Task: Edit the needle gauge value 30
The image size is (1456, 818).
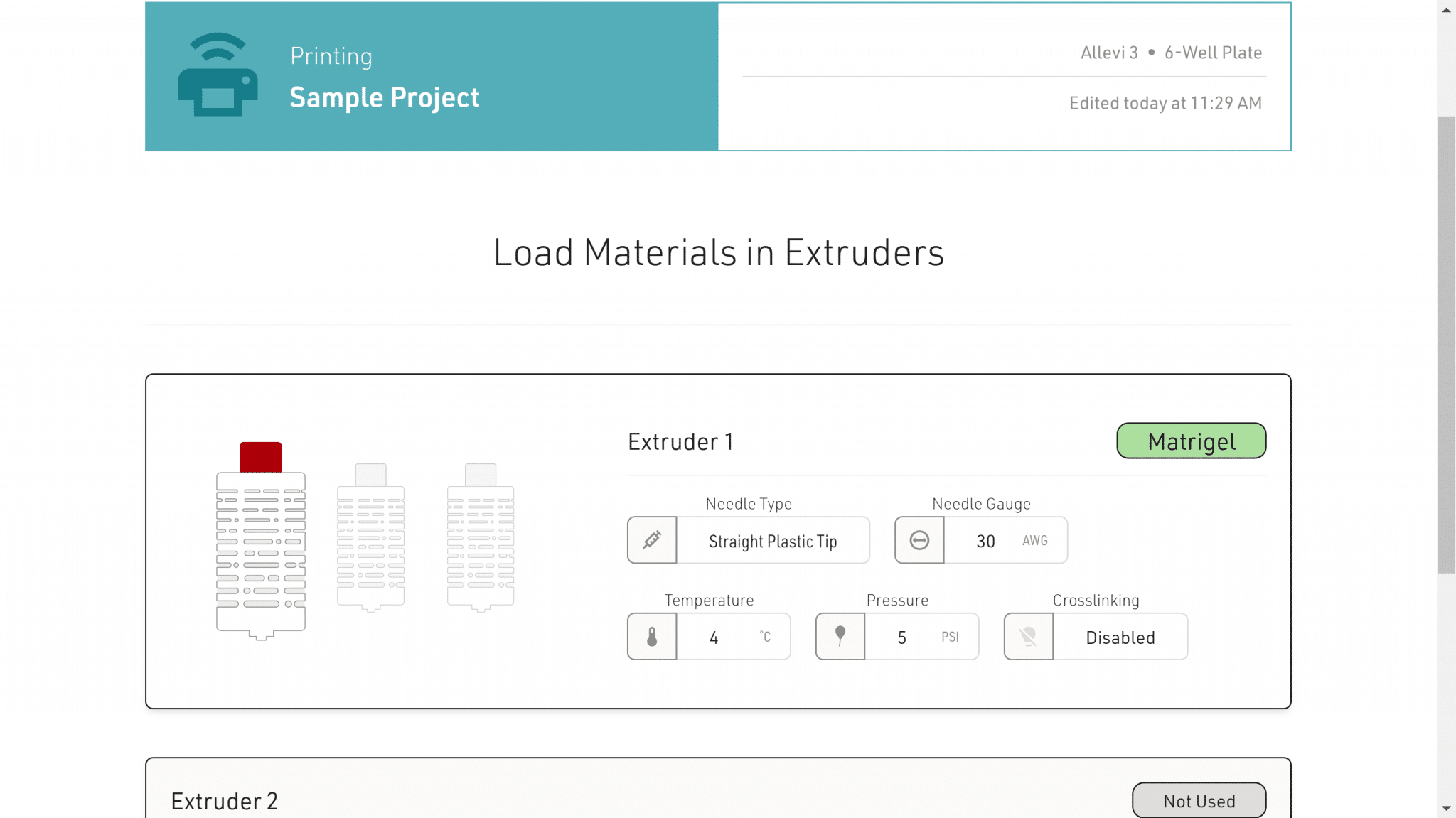Action: tap(985, 541)
